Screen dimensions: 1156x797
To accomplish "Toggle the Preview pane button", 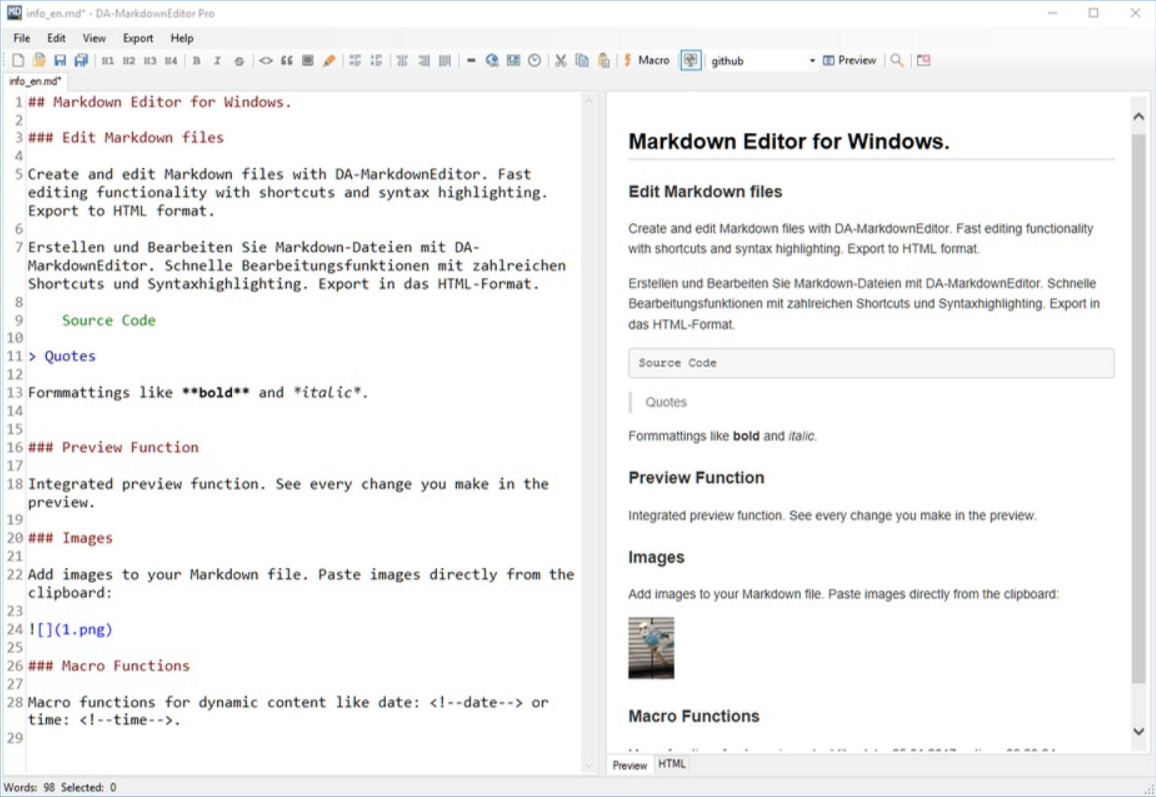I will [x=849, y=60].
